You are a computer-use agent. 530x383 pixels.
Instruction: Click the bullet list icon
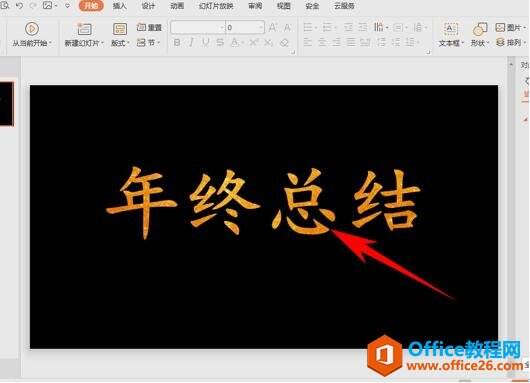pyautogui.click(x=308, y=27)
